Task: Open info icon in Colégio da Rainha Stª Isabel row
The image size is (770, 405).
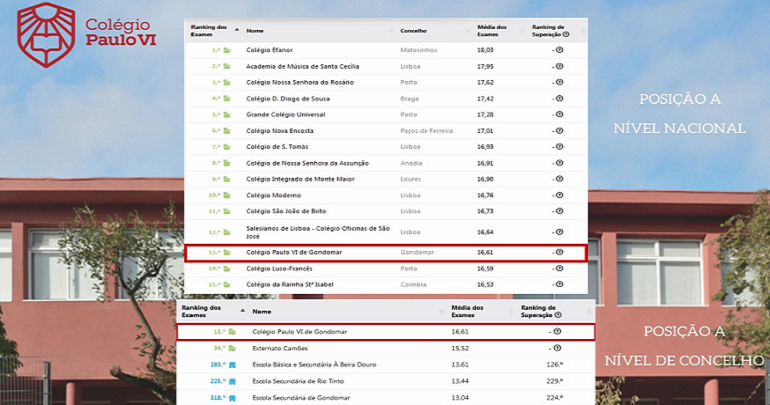Action: (x=559, y=284)
